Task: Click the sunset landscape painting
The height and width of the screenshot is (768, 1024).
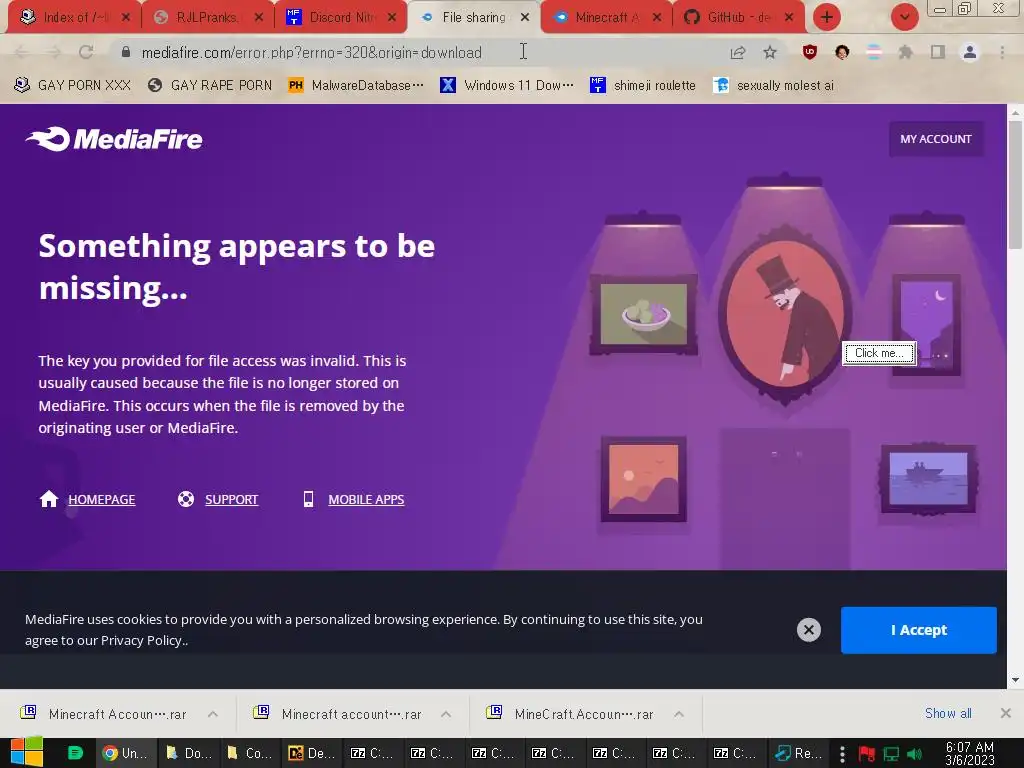Action: (643, 479)
